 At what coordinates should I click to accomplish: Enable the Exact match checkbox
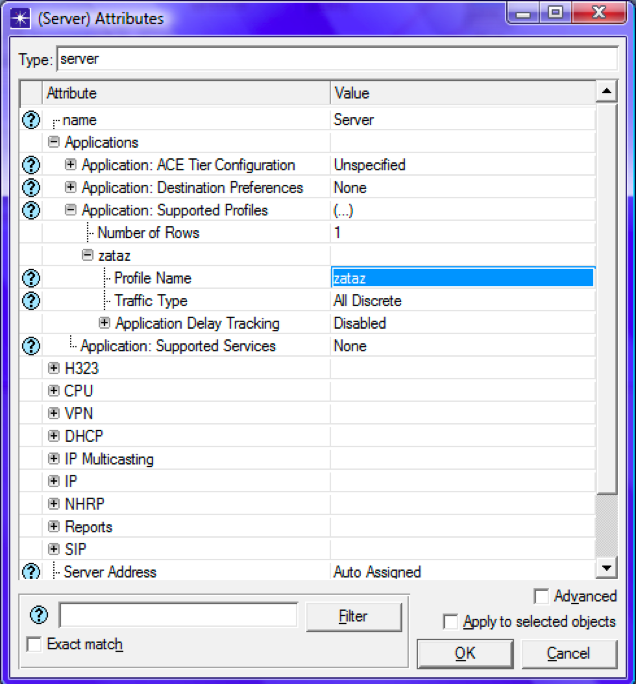pos(34,644)
